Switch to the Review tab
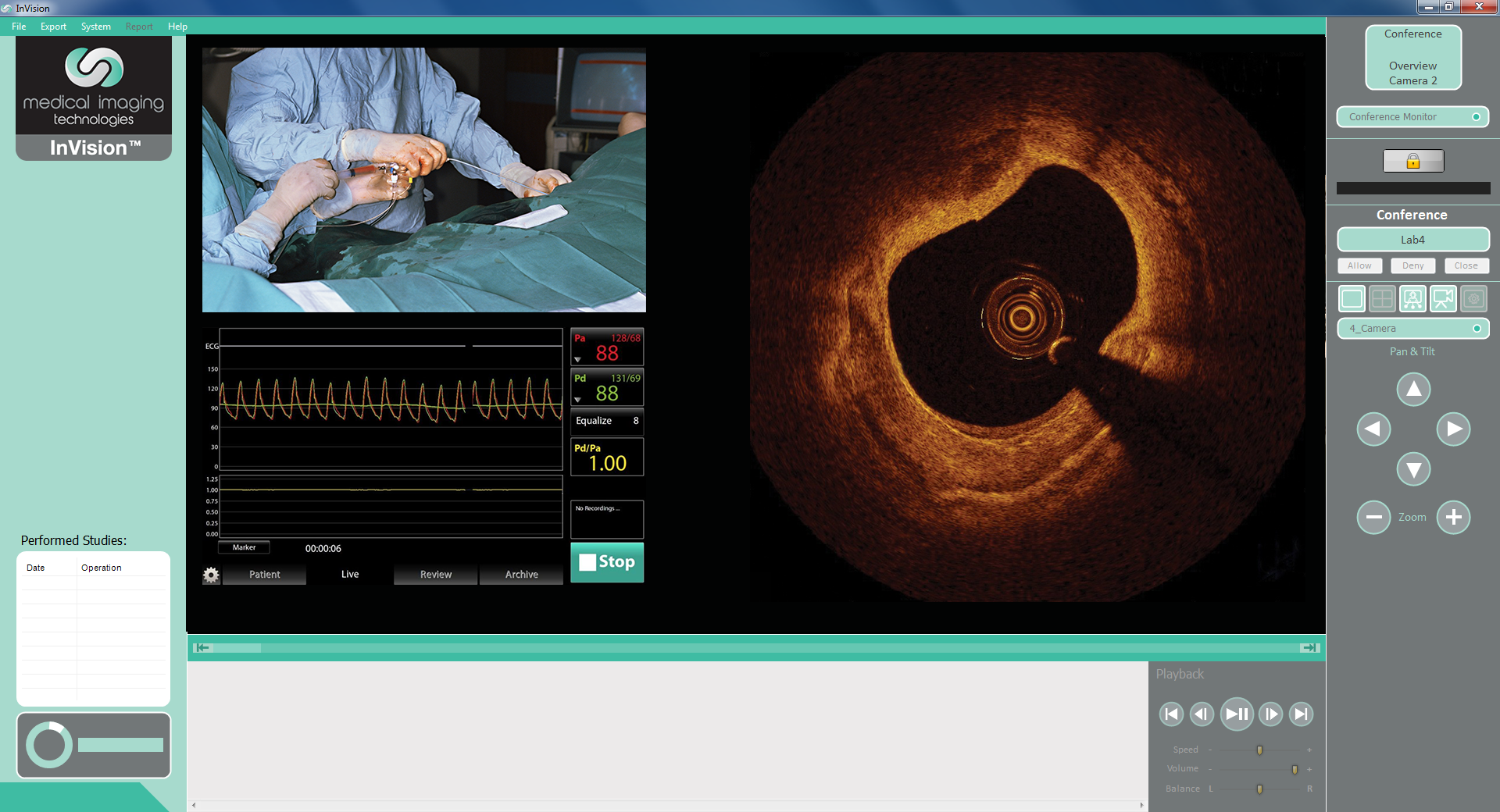1500x812 pixels. [x=436, y=575]
